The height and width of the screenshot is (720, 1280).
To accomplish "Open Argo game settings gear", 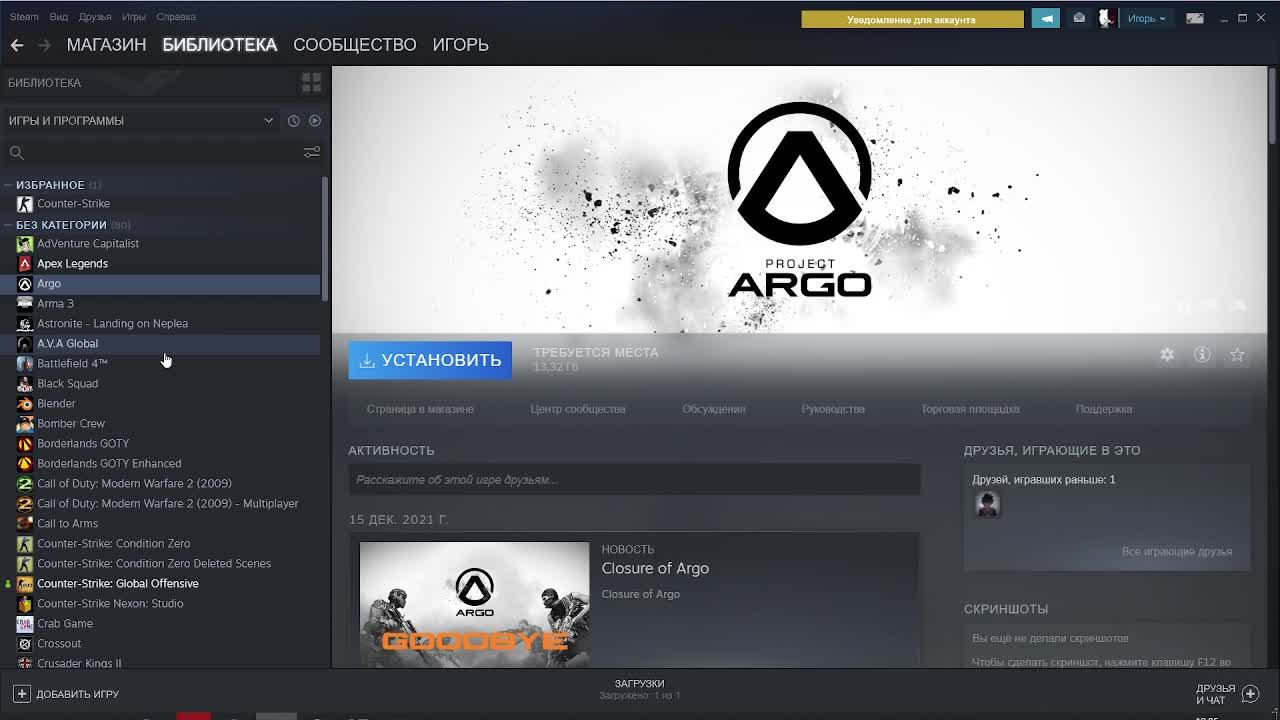I will [1167, 354].
